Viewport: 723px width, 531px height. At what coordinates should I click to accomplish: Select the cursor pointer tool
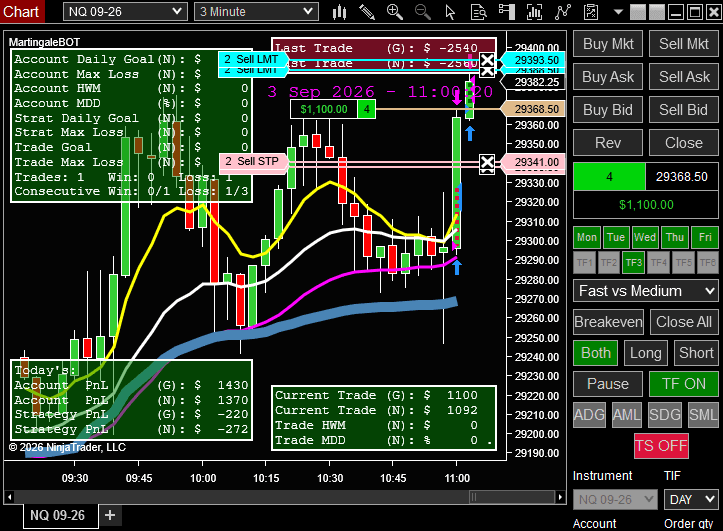[450, 12]
